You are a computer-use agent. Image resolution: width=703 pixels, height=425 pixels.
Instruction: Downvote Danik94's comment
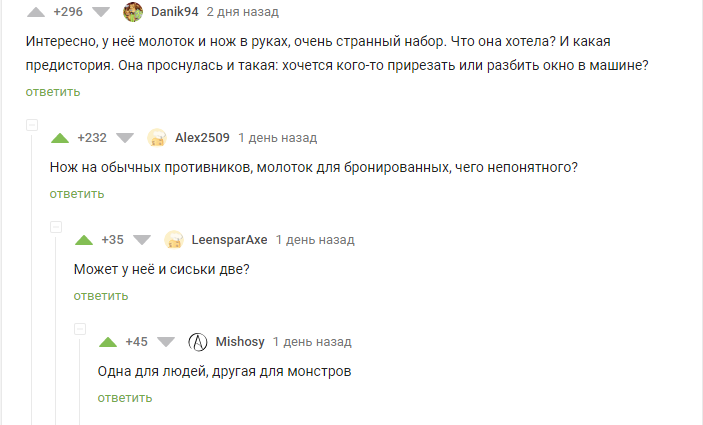101,12
